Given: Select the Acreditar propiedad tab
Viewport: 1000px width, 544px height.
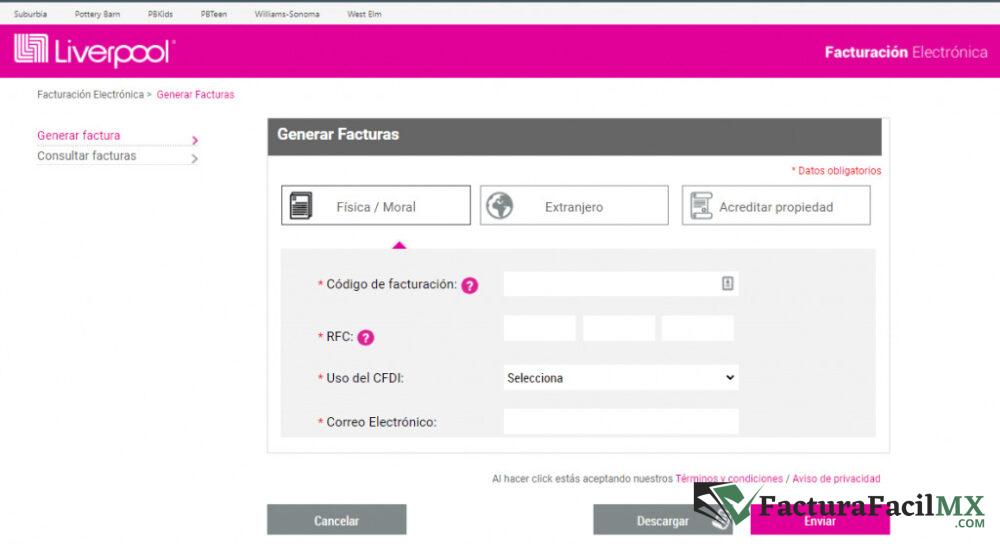Looking at the screenshot, I should click(776, 205).
